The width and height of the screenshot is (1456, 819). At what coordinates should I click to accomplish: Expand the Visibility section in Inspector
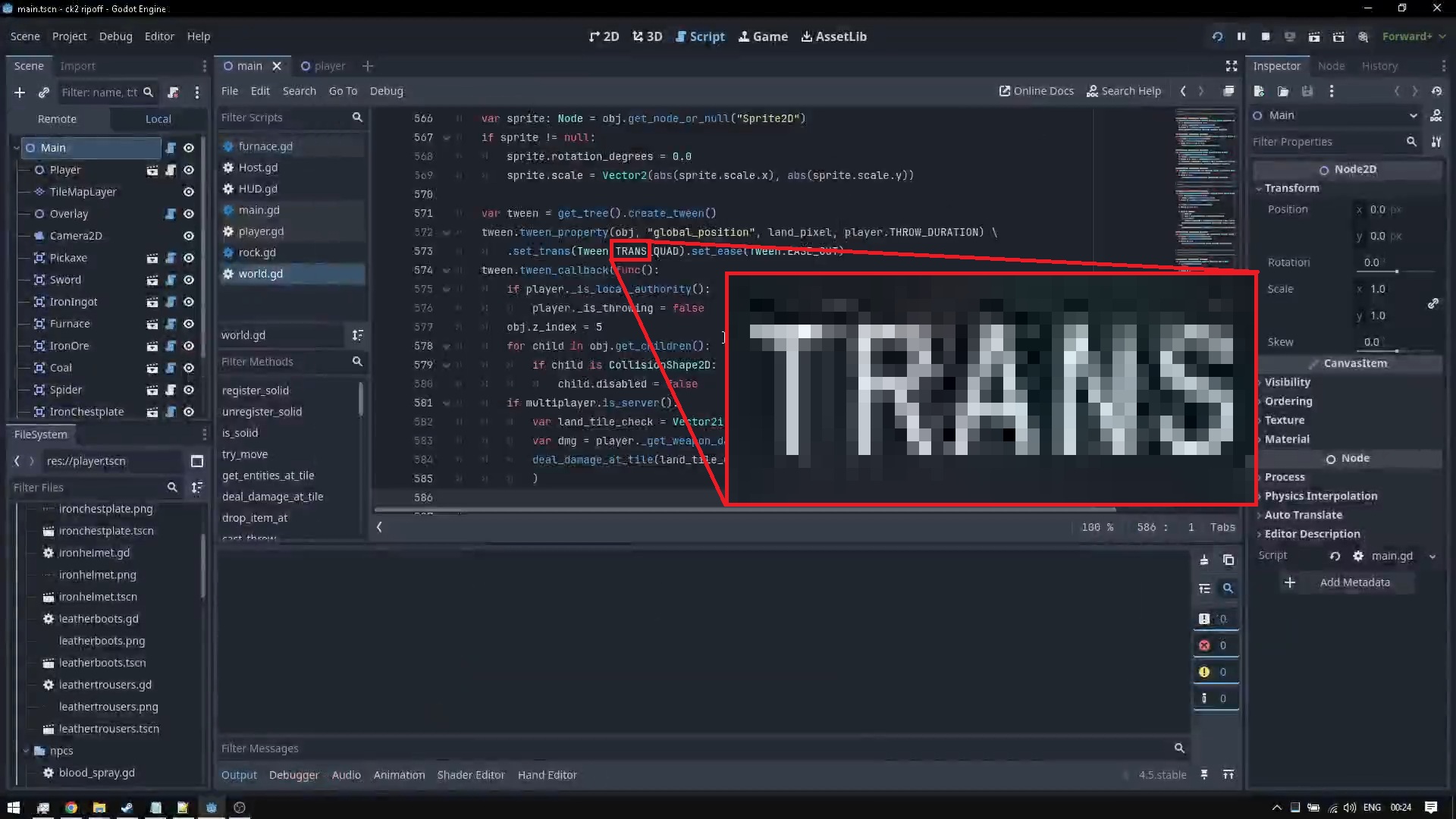[1287, 382]
